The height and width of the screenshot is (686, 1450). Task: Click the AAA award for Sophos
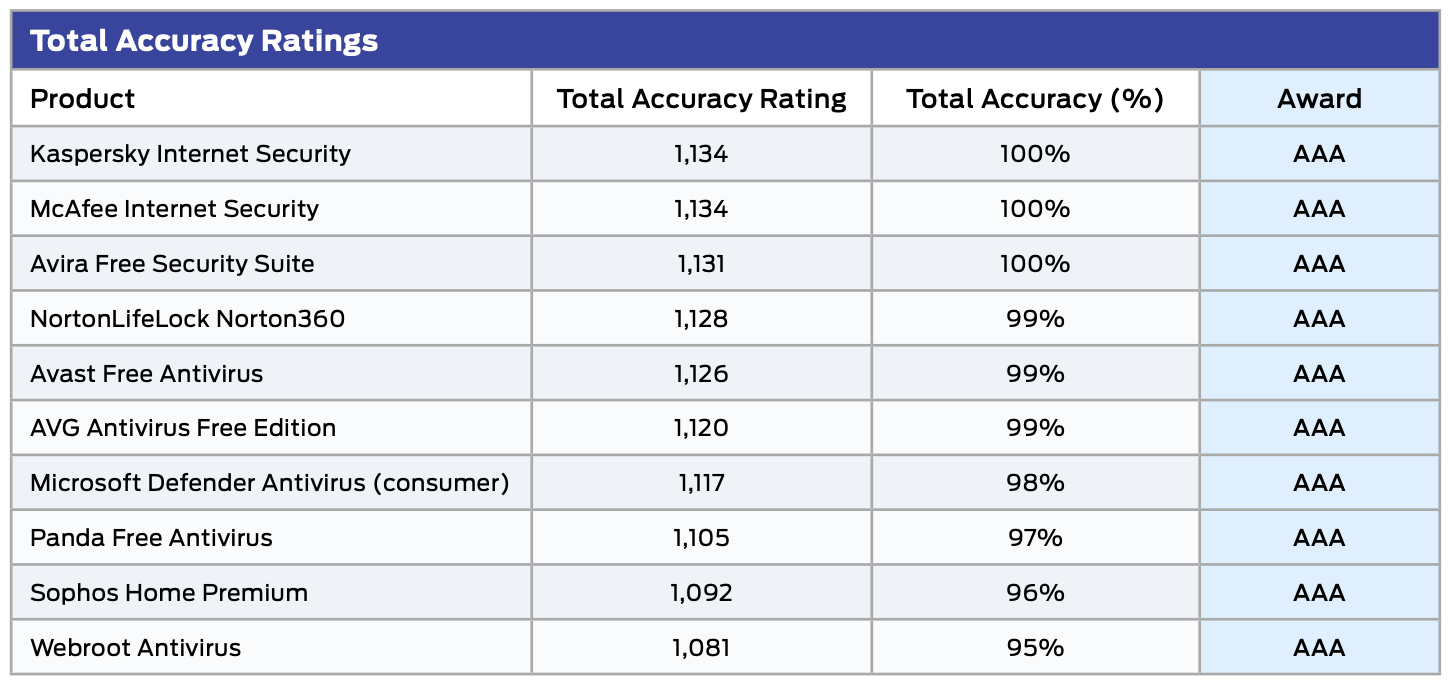point(1319,593)
